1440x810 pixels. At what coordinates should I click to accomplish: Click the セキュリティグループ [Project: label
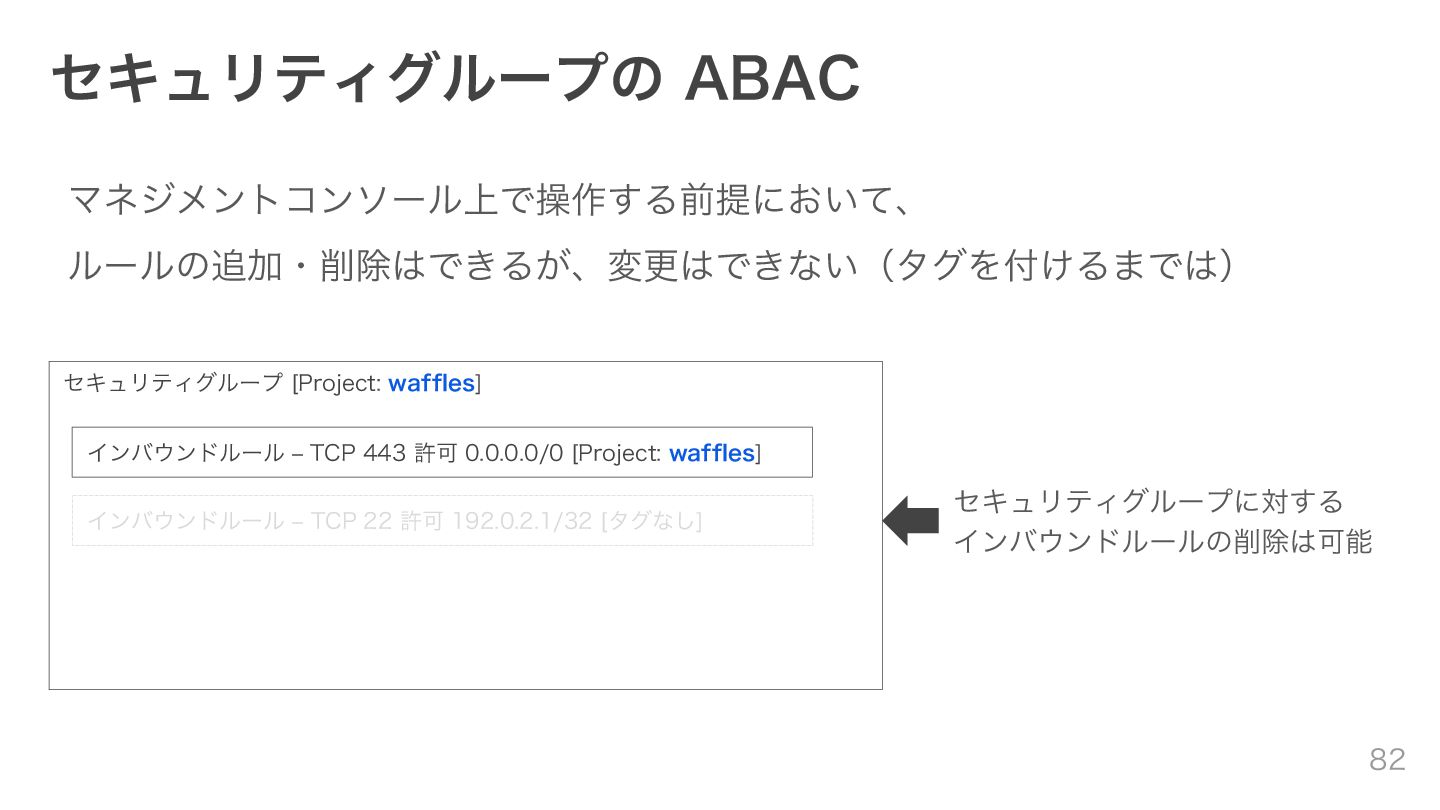[224, 383]
